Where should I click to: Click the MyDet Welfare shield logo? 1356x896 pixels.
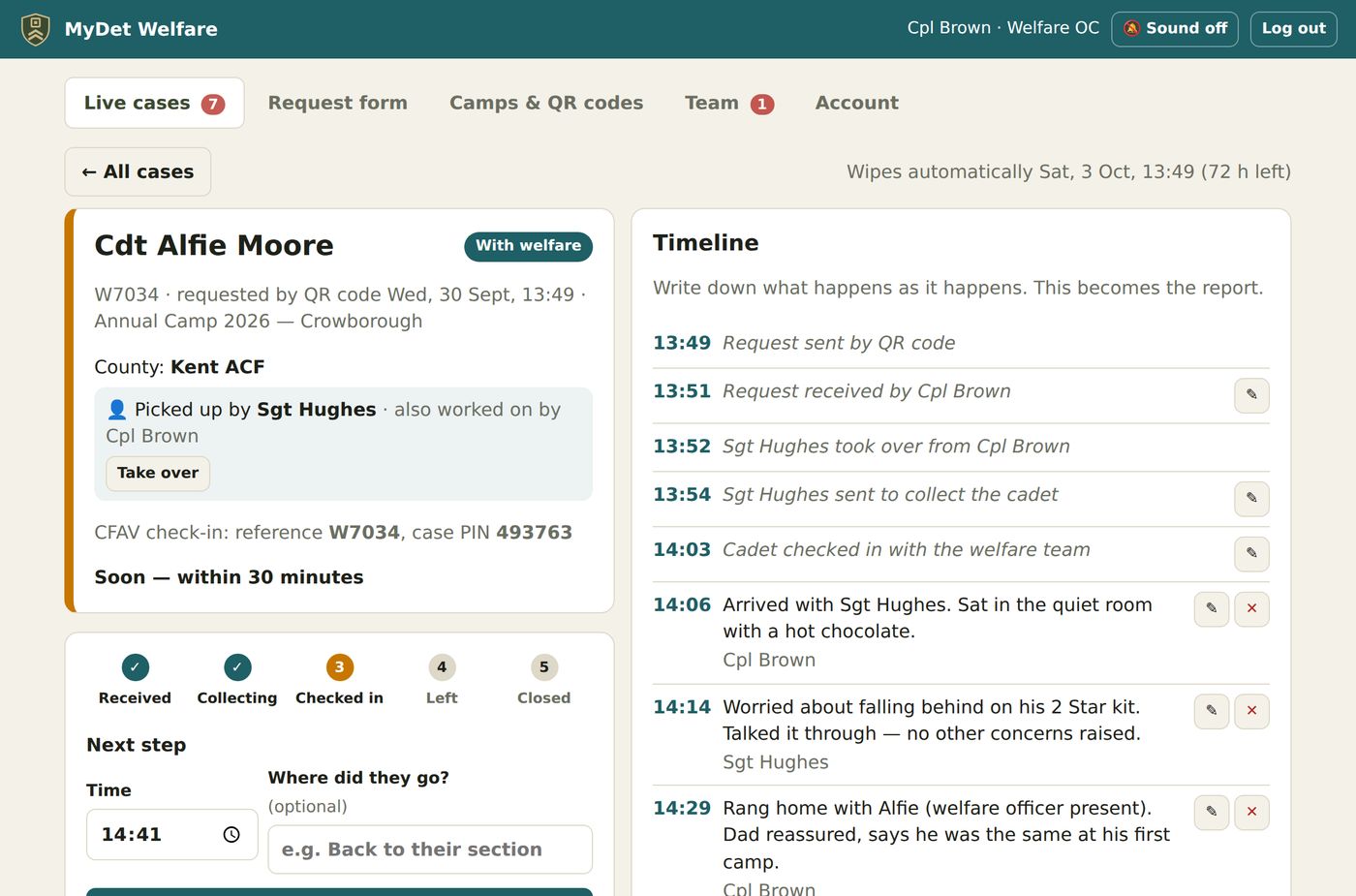coord(36,29)
